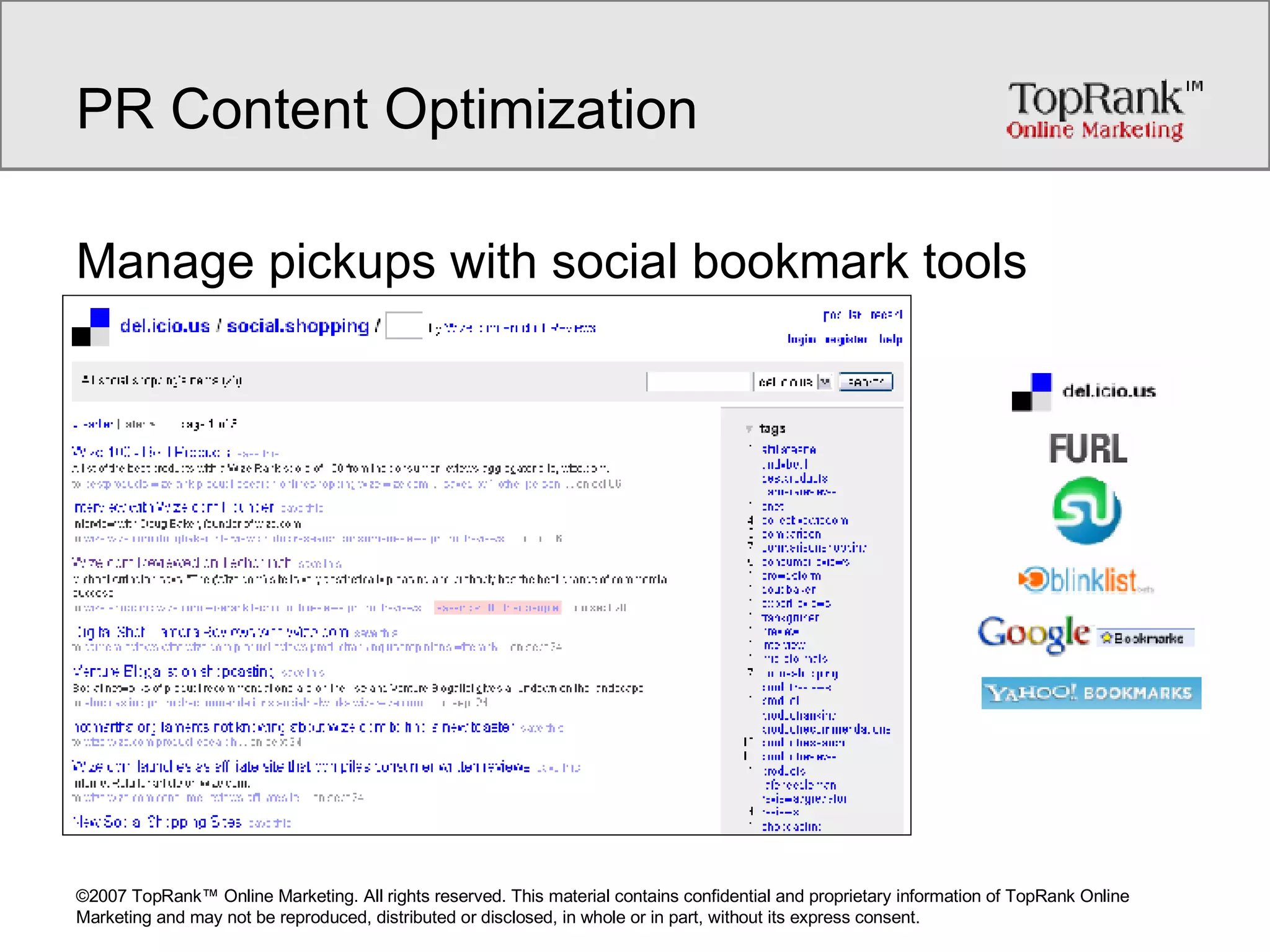This screenshot has height=952, width=1270.
Task: Select the ©2007 TopRank copyright notice
Action: 602,907
